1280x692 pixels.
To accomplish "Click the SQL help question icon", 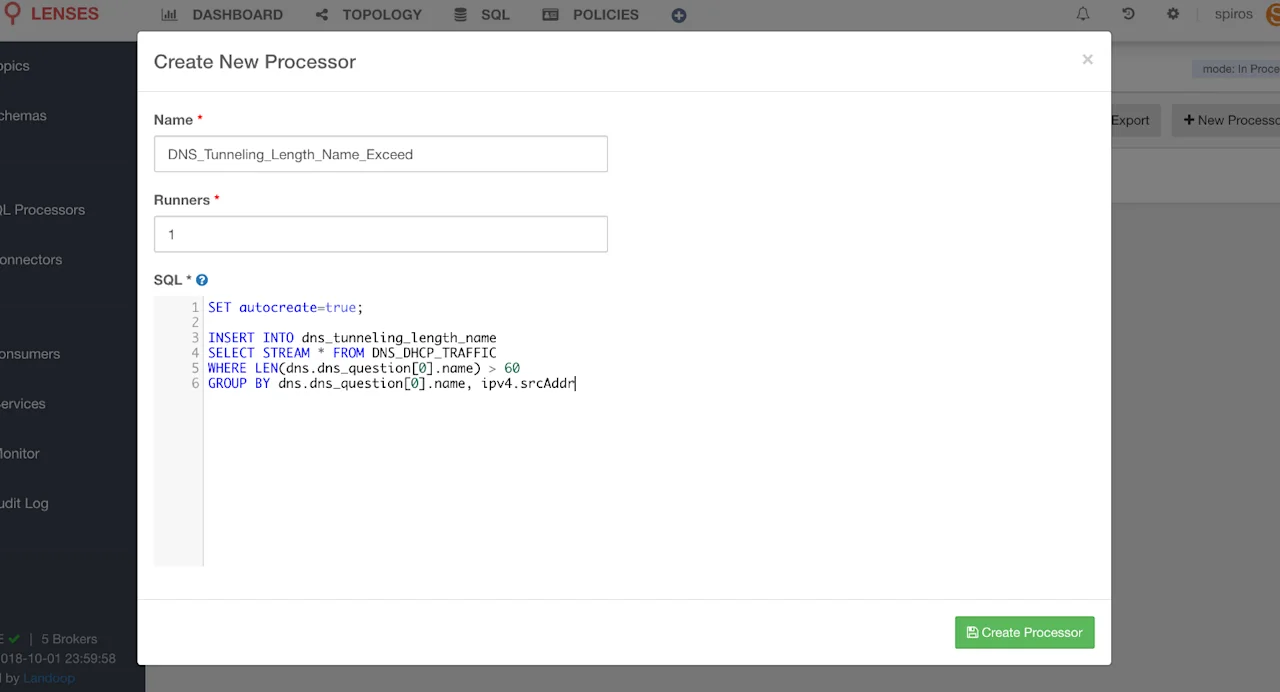I will click(202, 281).
